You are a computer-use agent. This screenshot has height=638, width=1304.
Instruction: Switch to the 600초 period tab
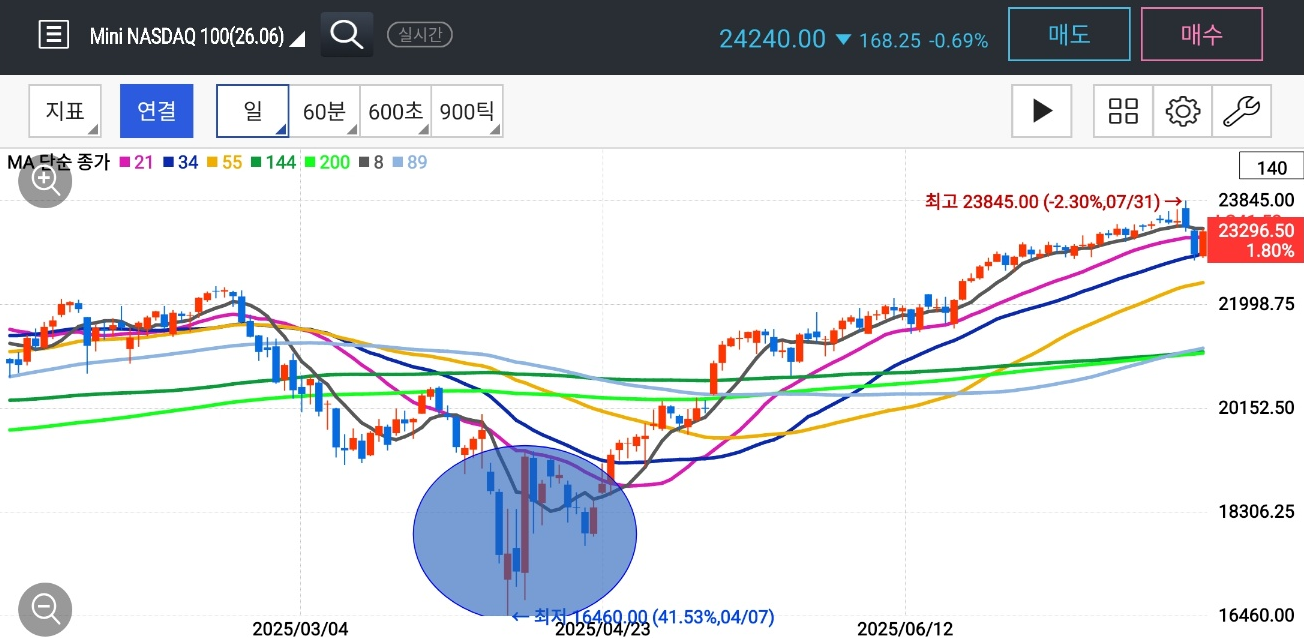tap(395, 111)
